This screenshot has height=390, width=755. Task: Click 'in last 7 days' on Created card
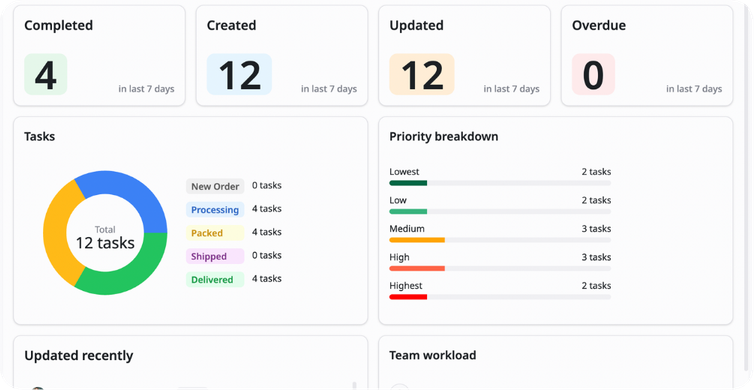click(329, 89)
